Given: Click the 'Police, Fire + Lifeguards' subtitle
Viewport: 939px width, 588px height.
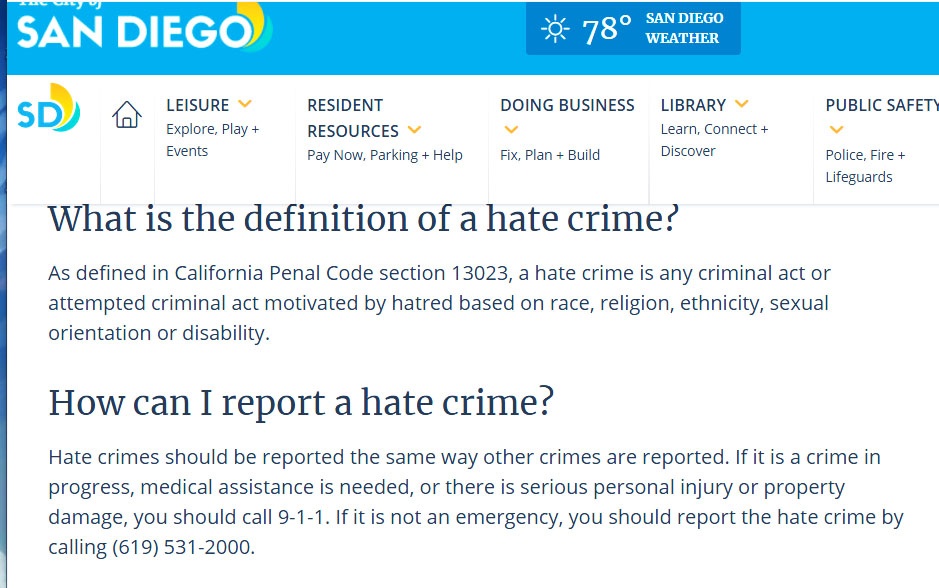Looking at the screenshot, I should click(x=865, y=166).
